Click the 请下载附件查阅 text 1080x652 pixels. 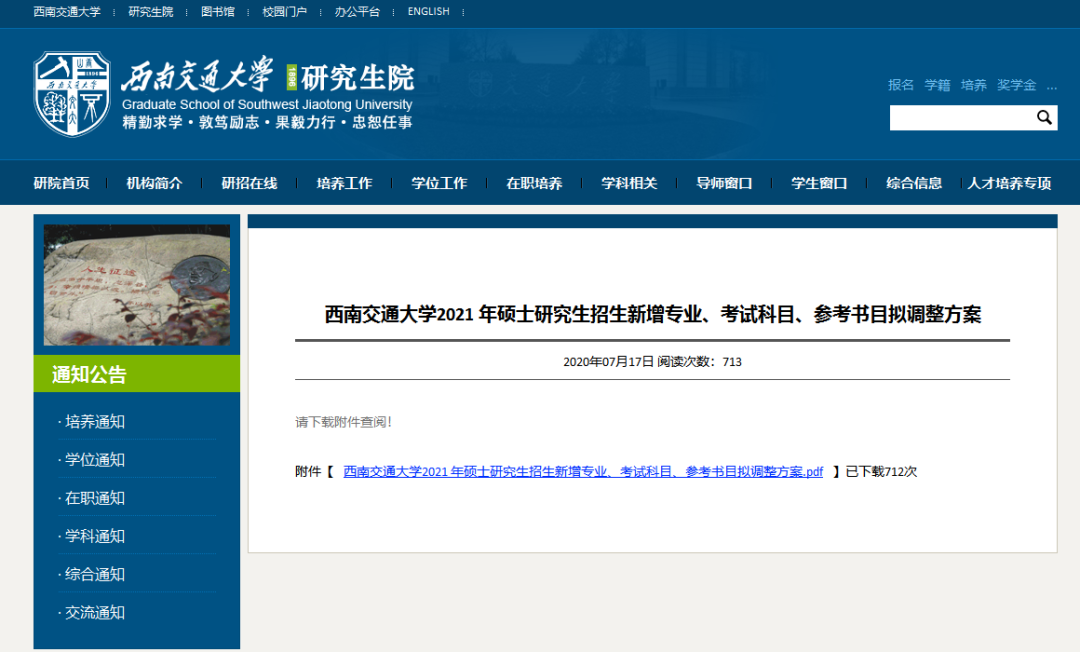(x=344, y=422)
